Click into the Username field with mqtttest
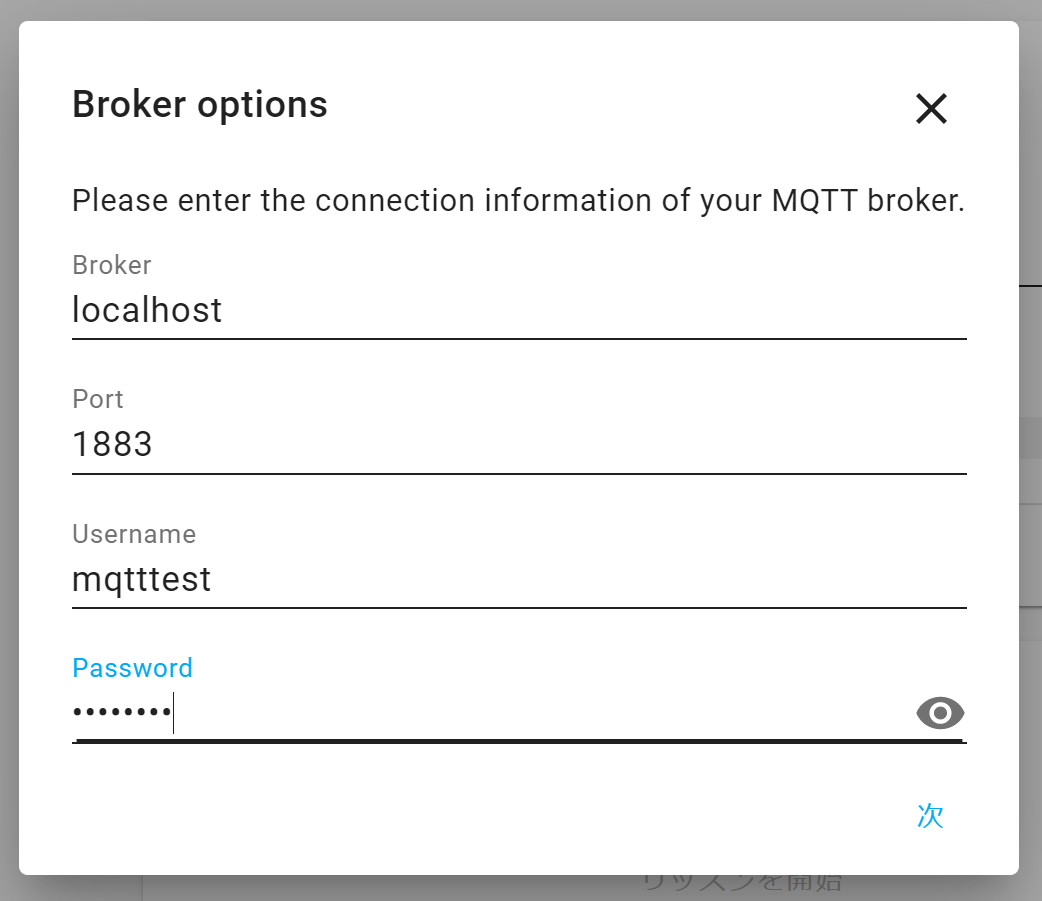The height and width of the screenshot is (901, 1042). (x=519, y=565)
